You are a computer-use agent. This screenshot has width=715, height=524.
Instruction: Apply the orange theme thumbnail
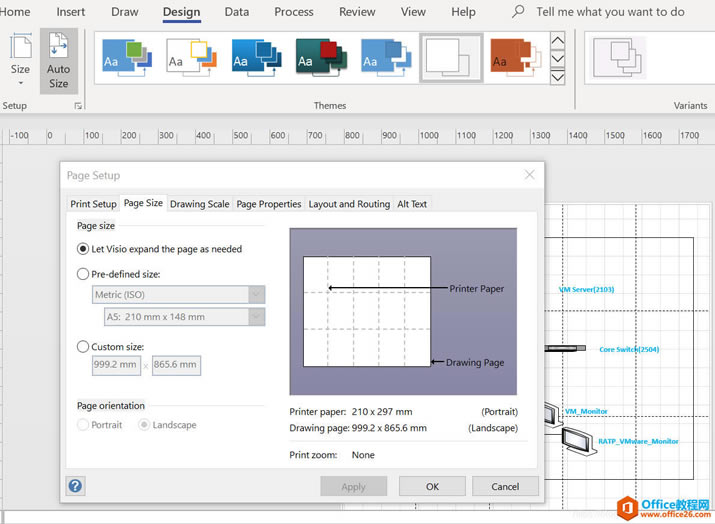click(516, 59)
